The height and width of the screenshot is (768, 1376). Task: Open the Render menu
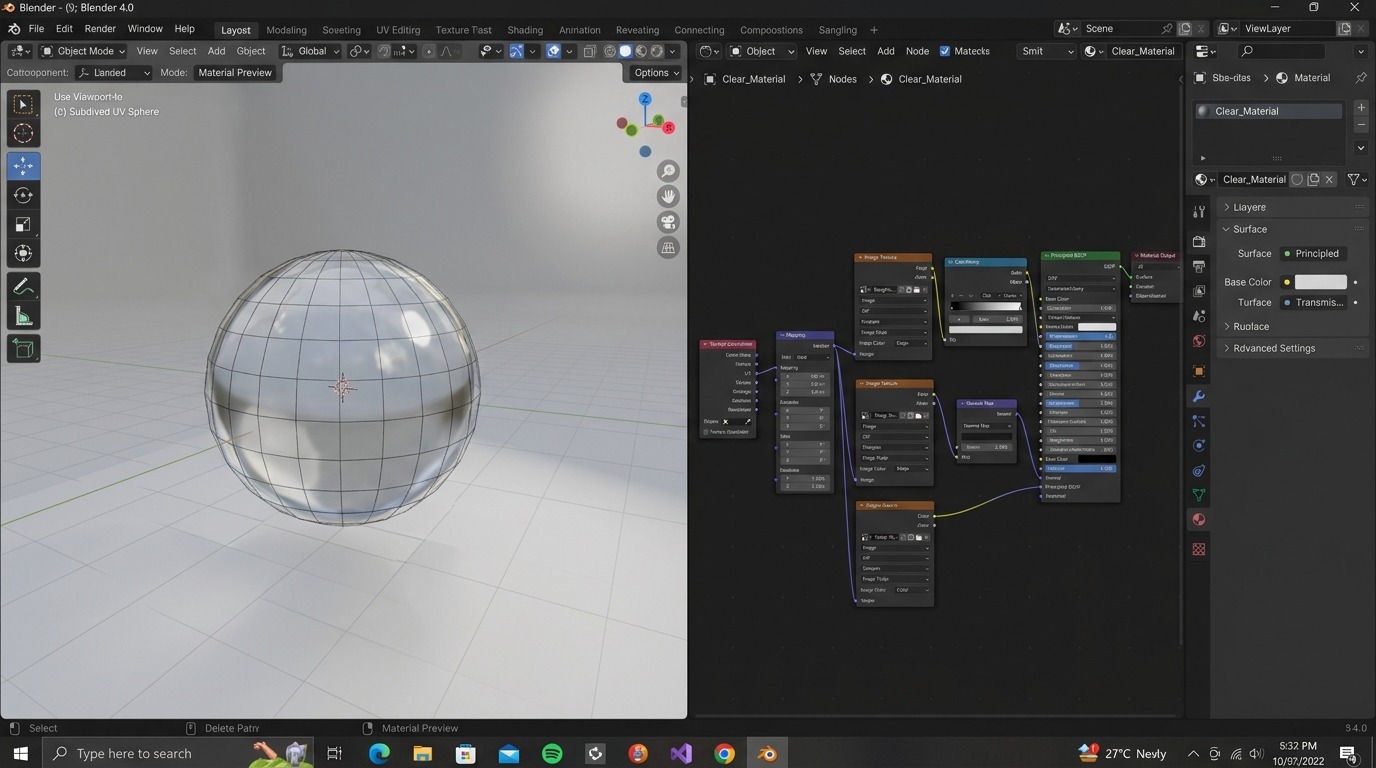point(100,29)
